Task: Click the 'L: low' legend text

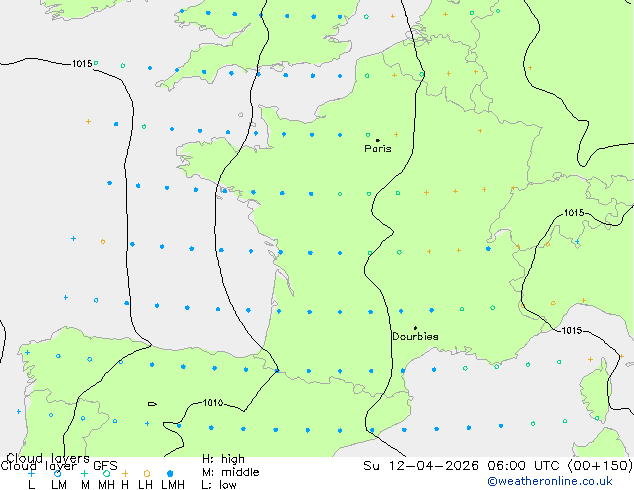Action: (x=219, y=485)
